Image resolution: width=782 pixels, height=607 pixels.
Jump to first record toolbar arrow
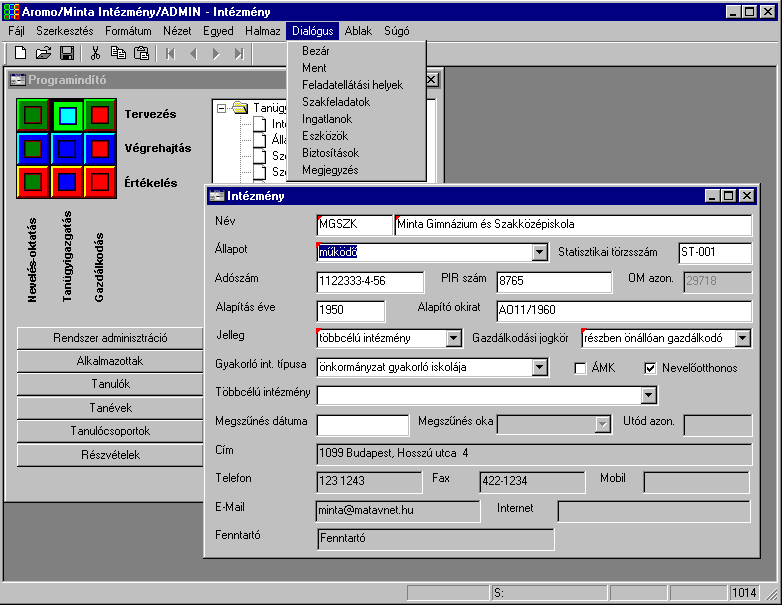coord(171,53)
